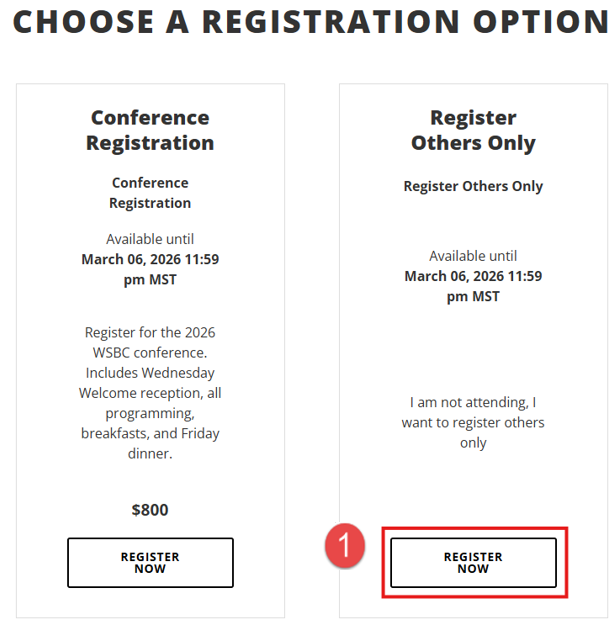The height and width of the screenshot is (628, 615).
Task: Click the $800 price
Action: (x=150, y=510)
